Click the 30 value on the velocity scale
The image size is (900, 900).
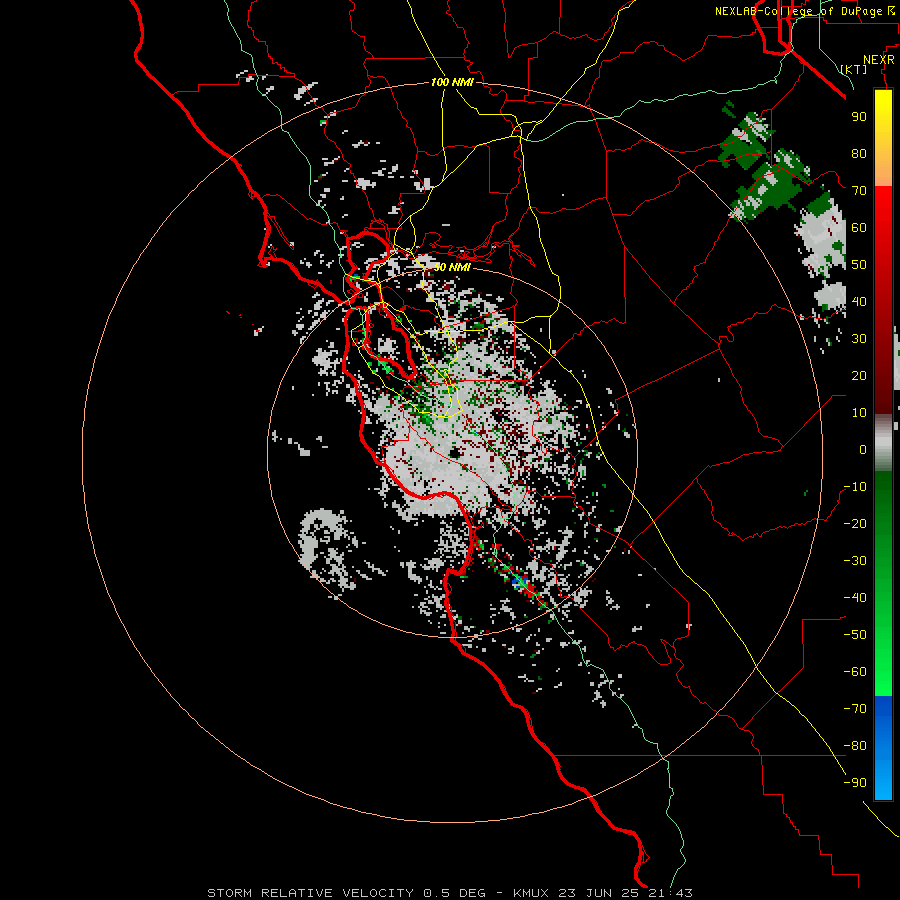tap(859, 339)
